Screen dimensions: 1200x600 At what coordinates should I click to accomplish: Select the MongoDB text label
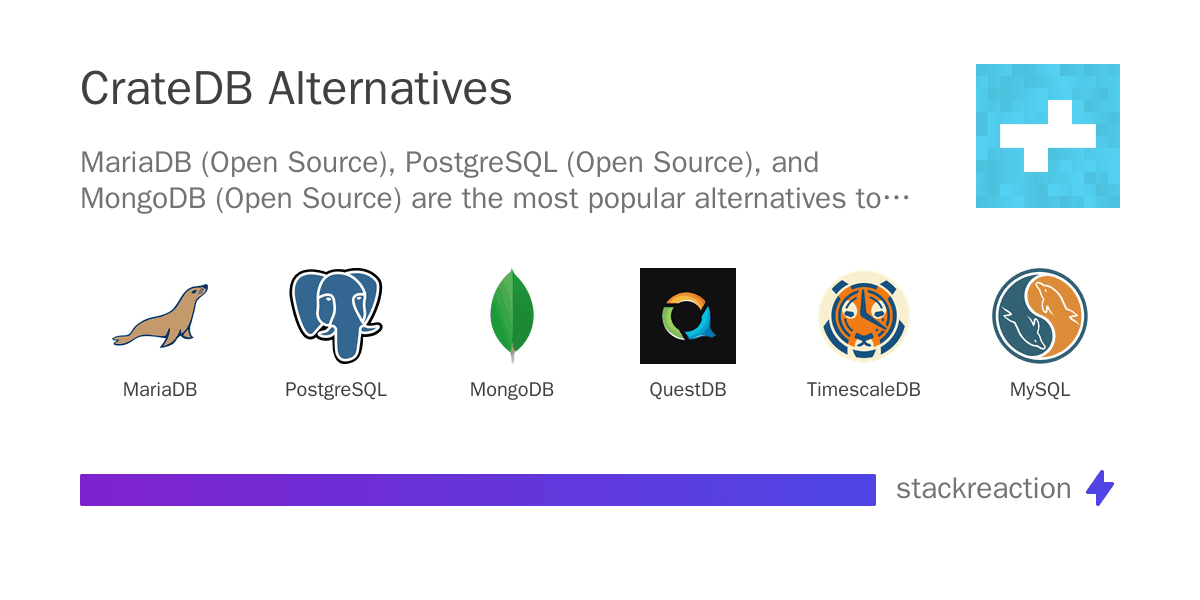pyautogui.click(x=512, y=390)
